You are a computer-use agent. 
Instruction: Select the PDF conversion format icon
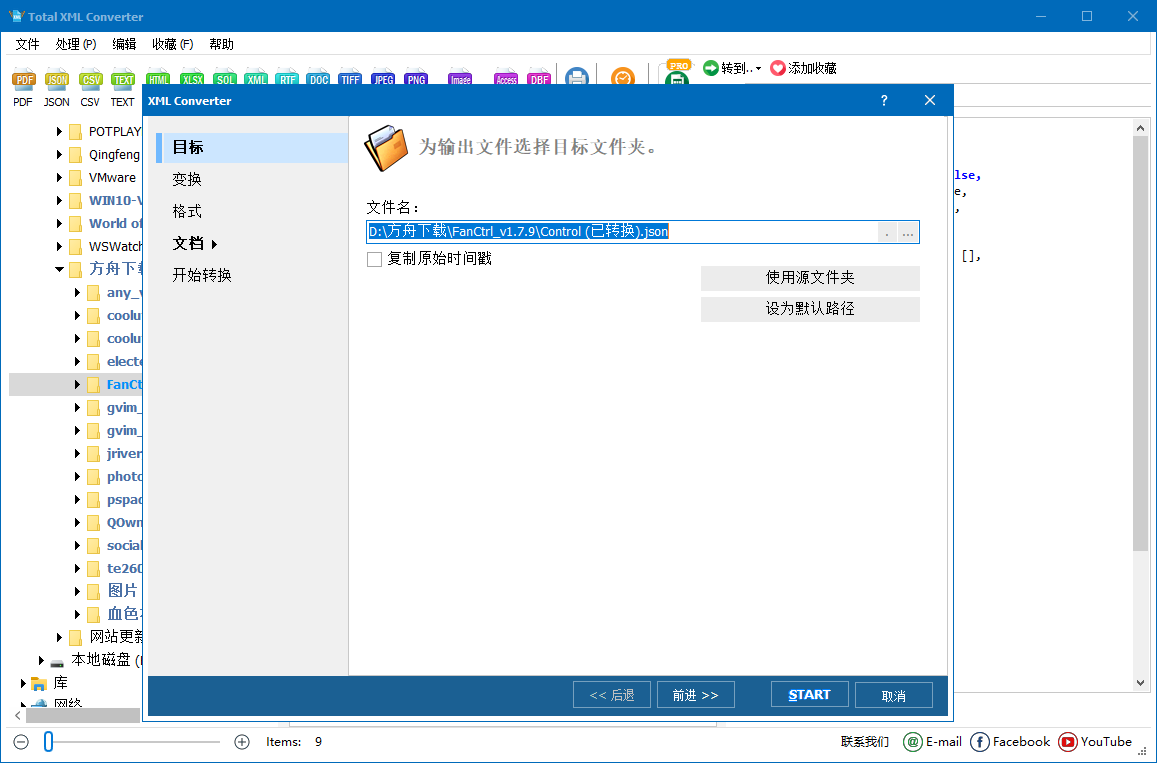22,78
